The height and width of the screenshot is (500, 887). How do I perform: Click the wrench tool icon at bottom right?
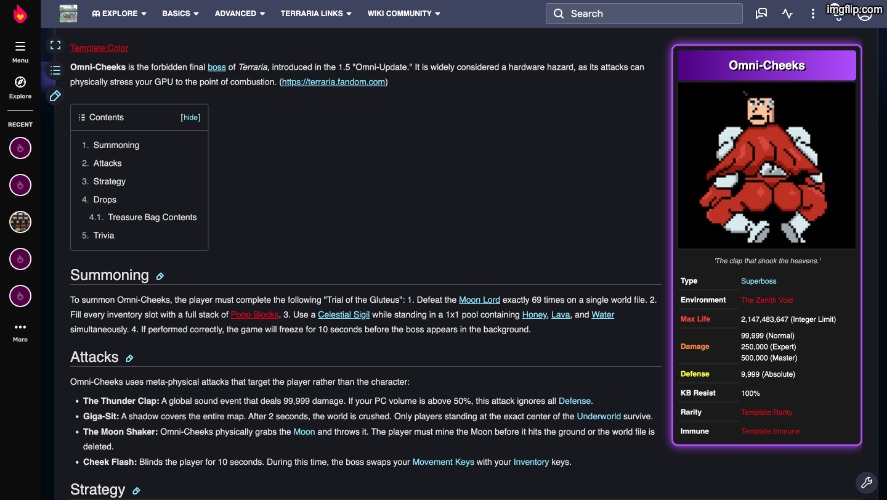pos(867,482)
